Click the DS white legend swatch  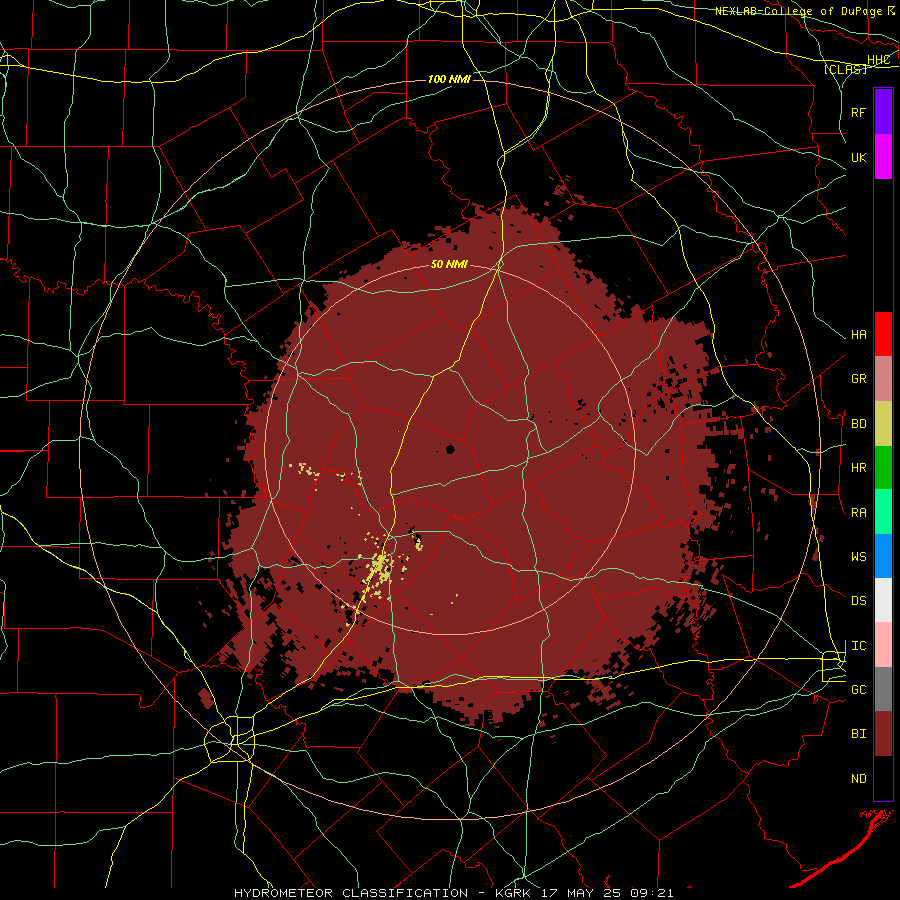883,600
